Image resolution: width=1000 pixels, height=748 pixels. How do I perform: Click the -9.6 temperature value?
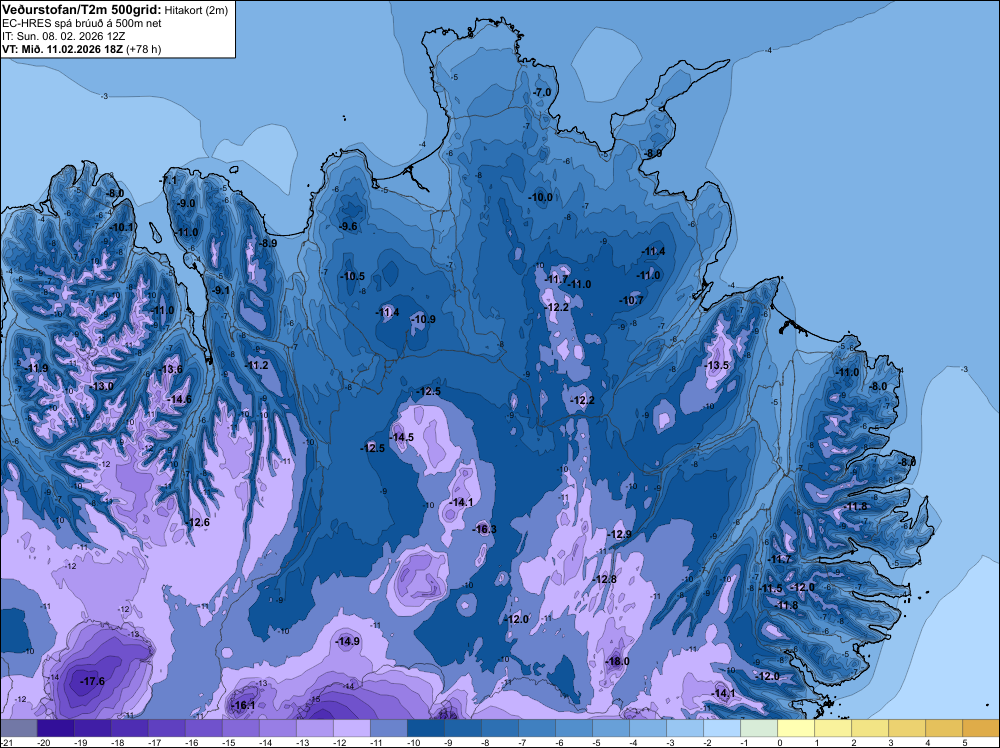coord(348,226)
